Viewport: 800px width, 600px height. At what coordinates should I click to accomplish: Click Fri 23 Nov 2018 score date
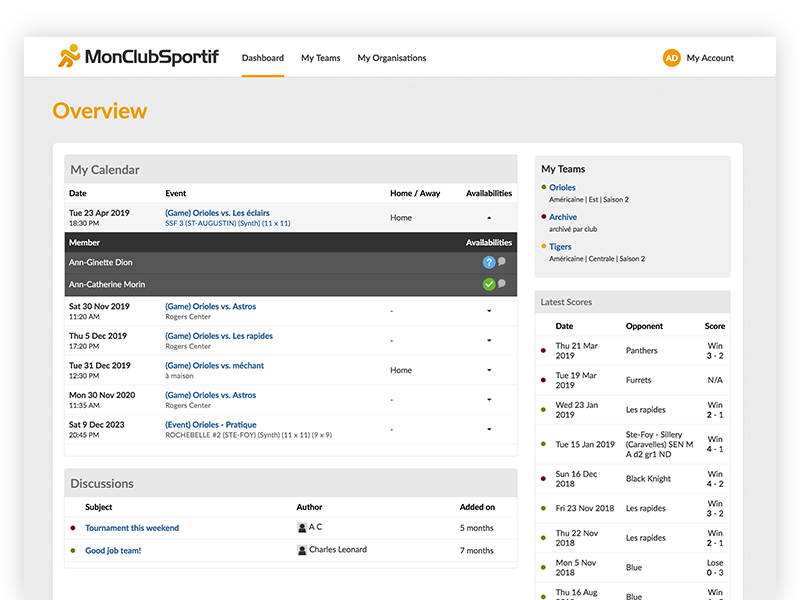pos(585,508)
